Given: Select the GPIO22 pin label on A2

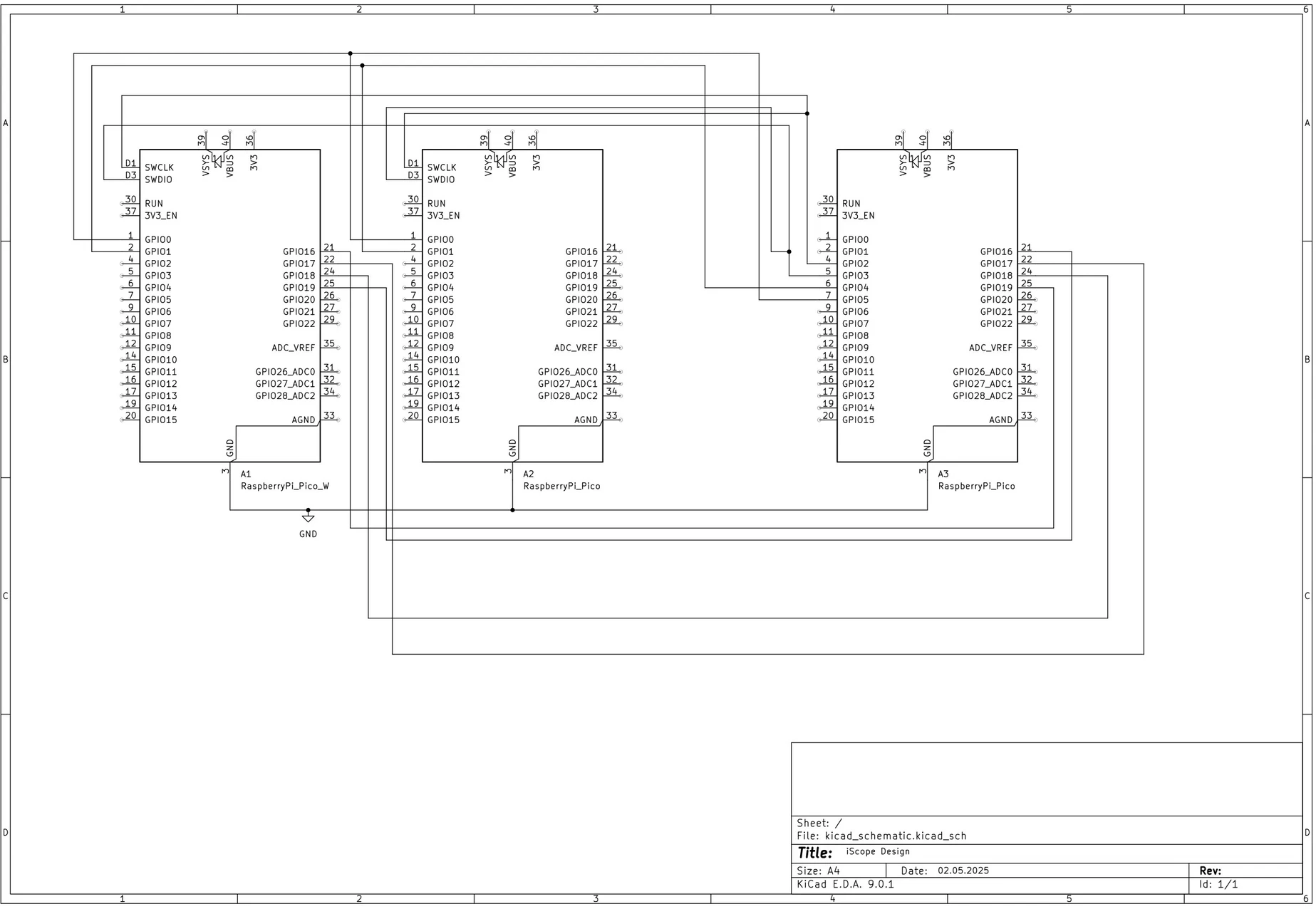Looking at the screenshot, I should (x=582, y=324).
